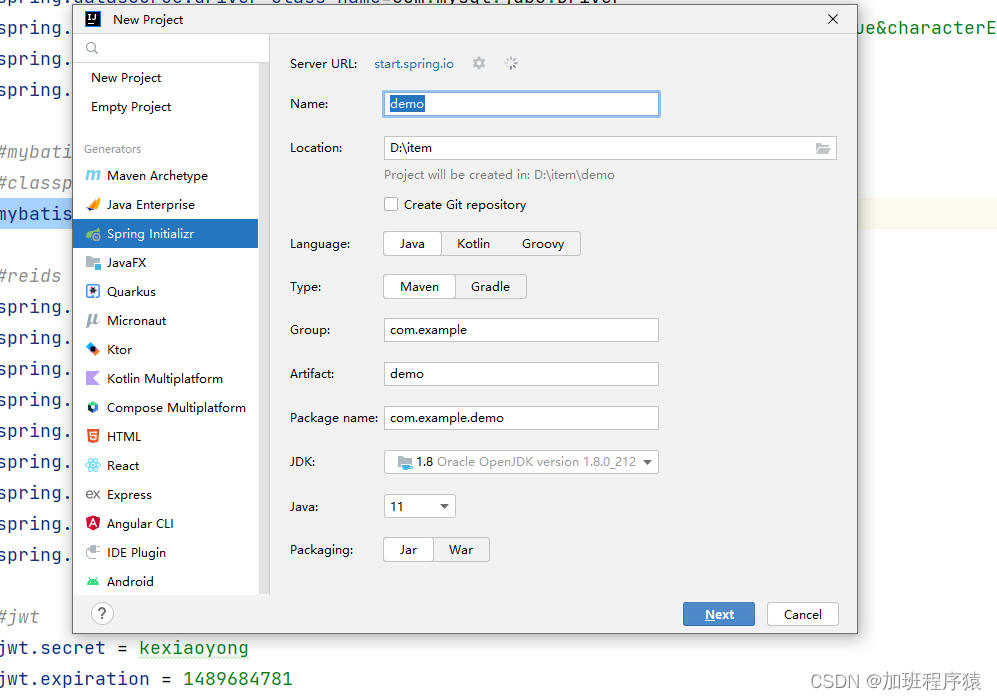Open the Java version 11 dropdown
Screen dimensions: 997x700
(x=420, y=507)
